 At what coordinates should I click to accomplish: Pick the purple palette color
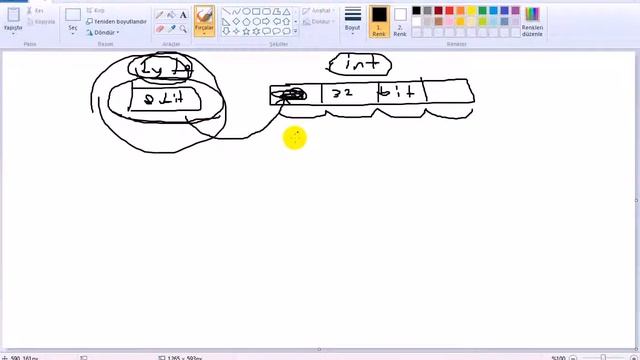516,11
